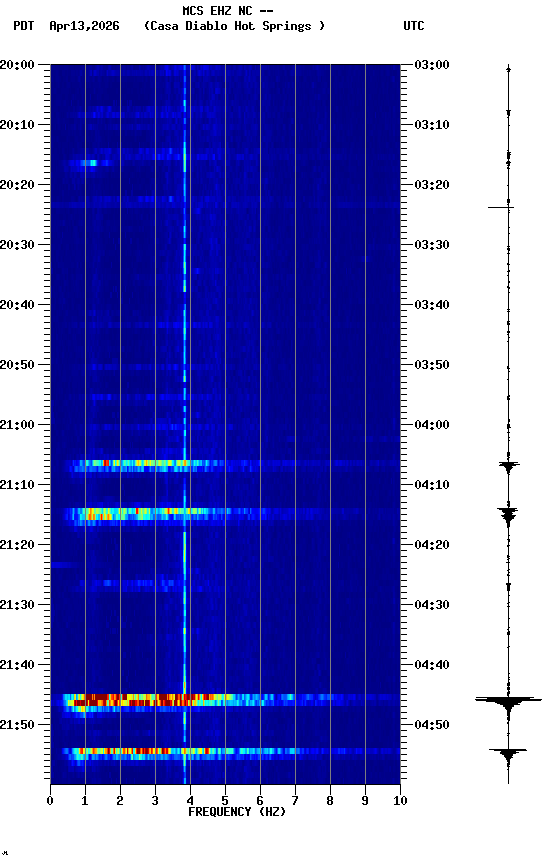Click the 04:40 UTC time label
Image resolution: width=552 pixels, height=864 pixels.
point(432,666)
